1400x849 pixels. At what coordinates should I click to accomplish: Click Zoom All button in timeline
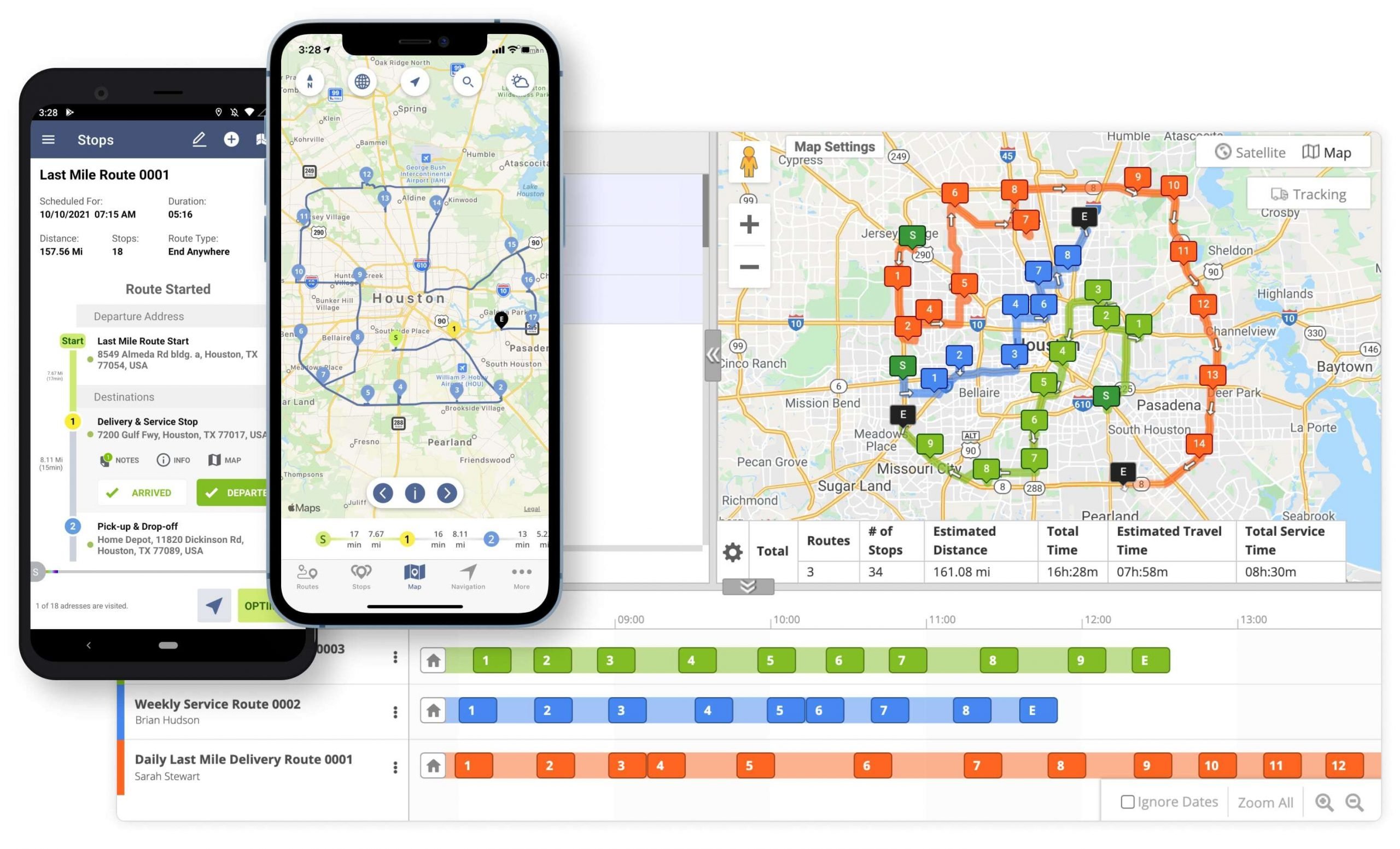pos(1262,800)
